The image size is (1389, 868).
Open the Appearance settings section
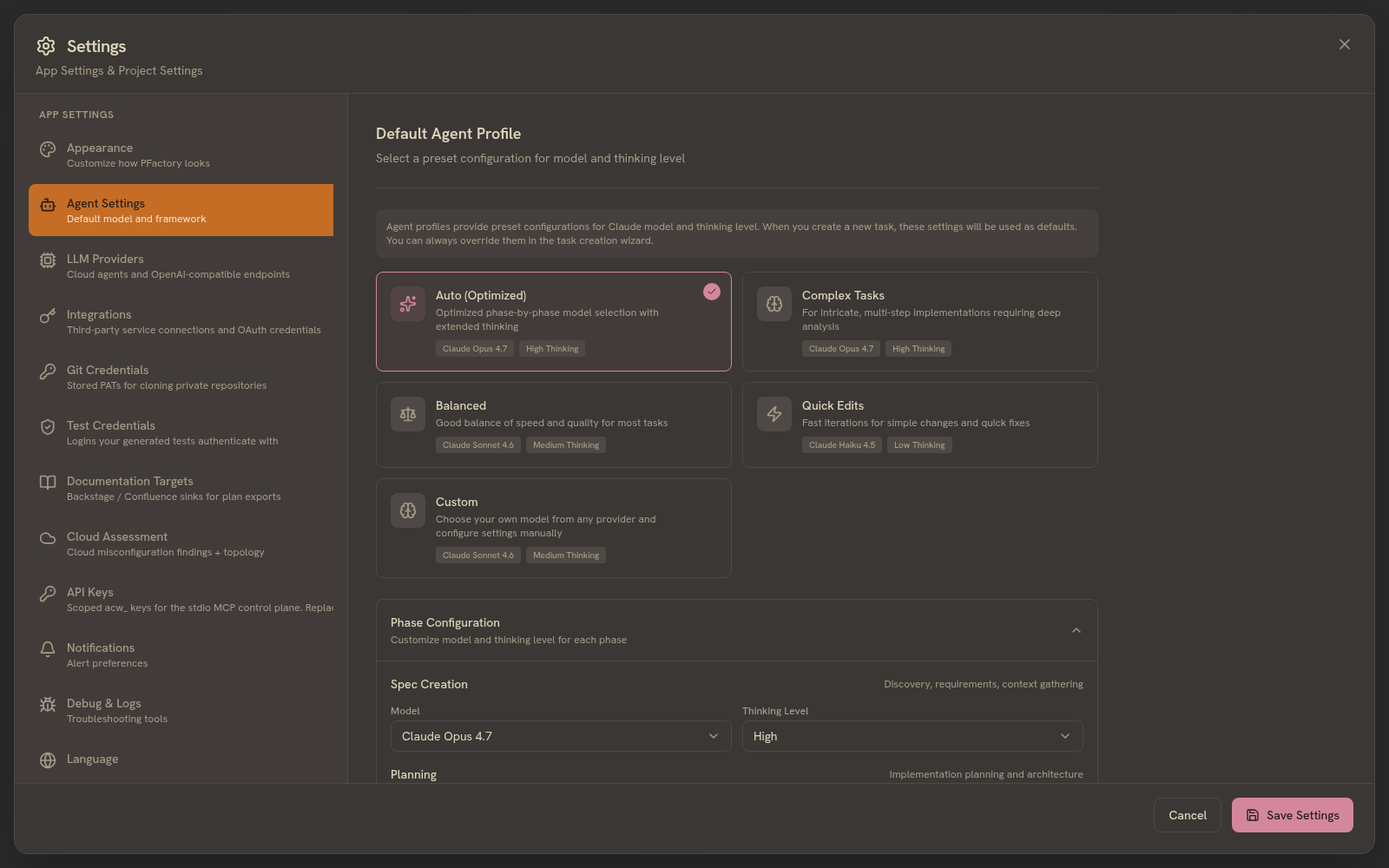[x=181, y=155]
